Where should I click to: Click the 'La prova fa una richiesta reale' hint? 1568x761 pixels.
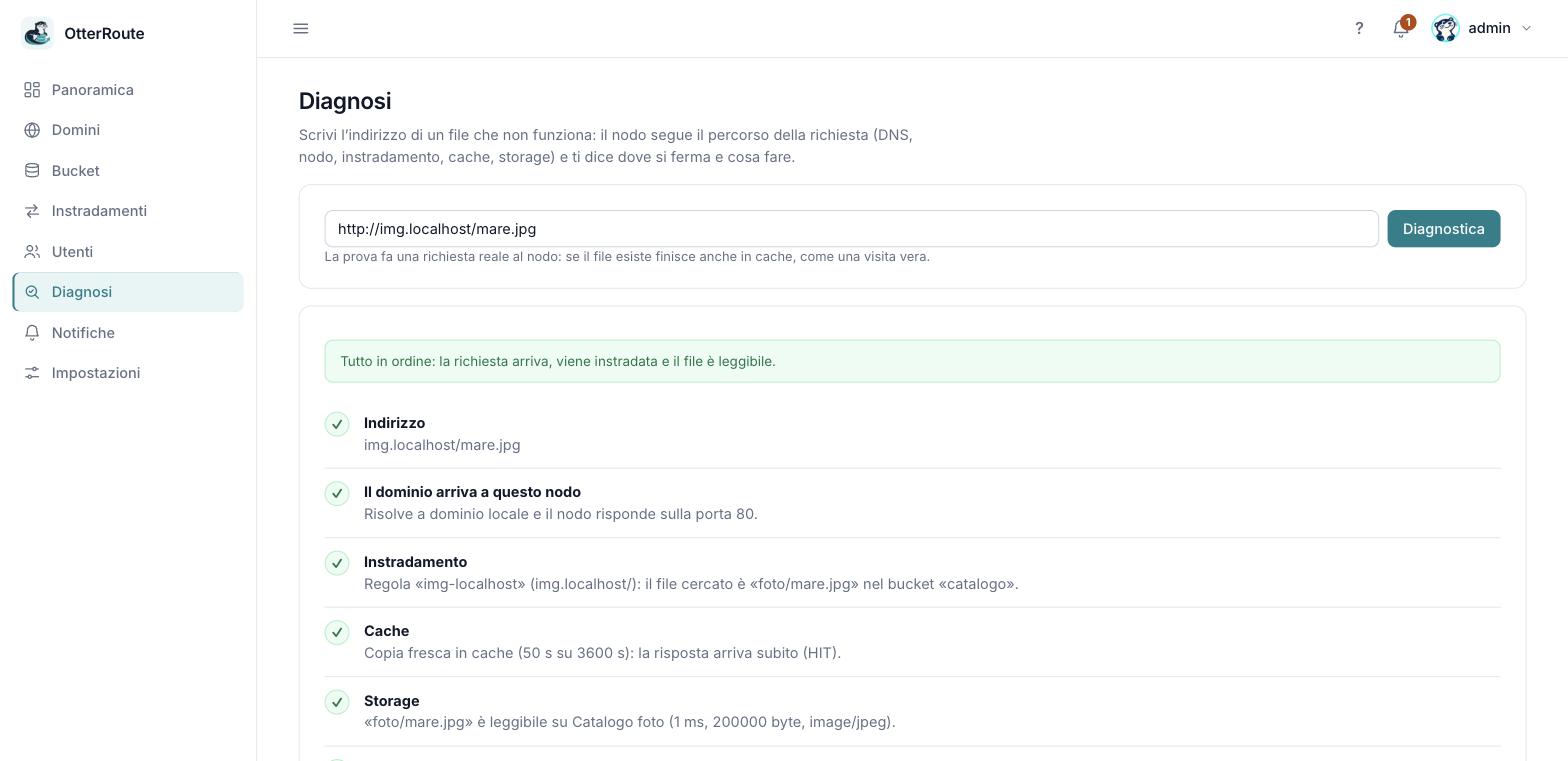coord(627,257)
